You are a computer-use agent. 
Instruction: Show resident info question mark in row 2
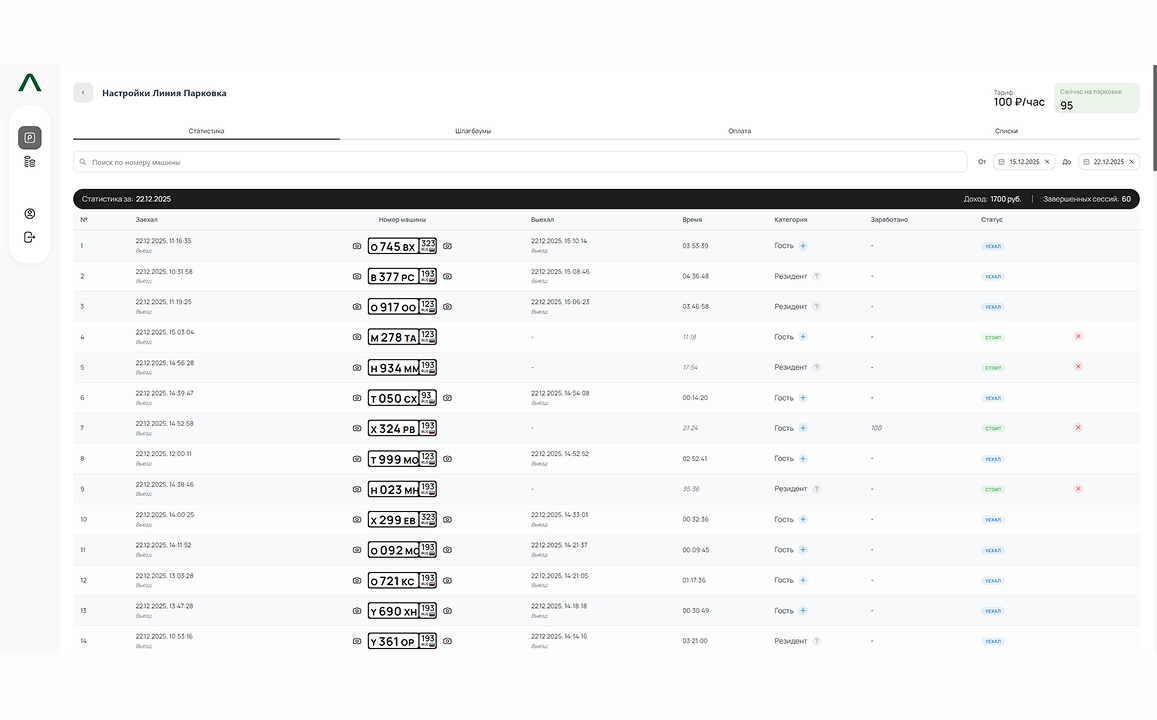816,276
